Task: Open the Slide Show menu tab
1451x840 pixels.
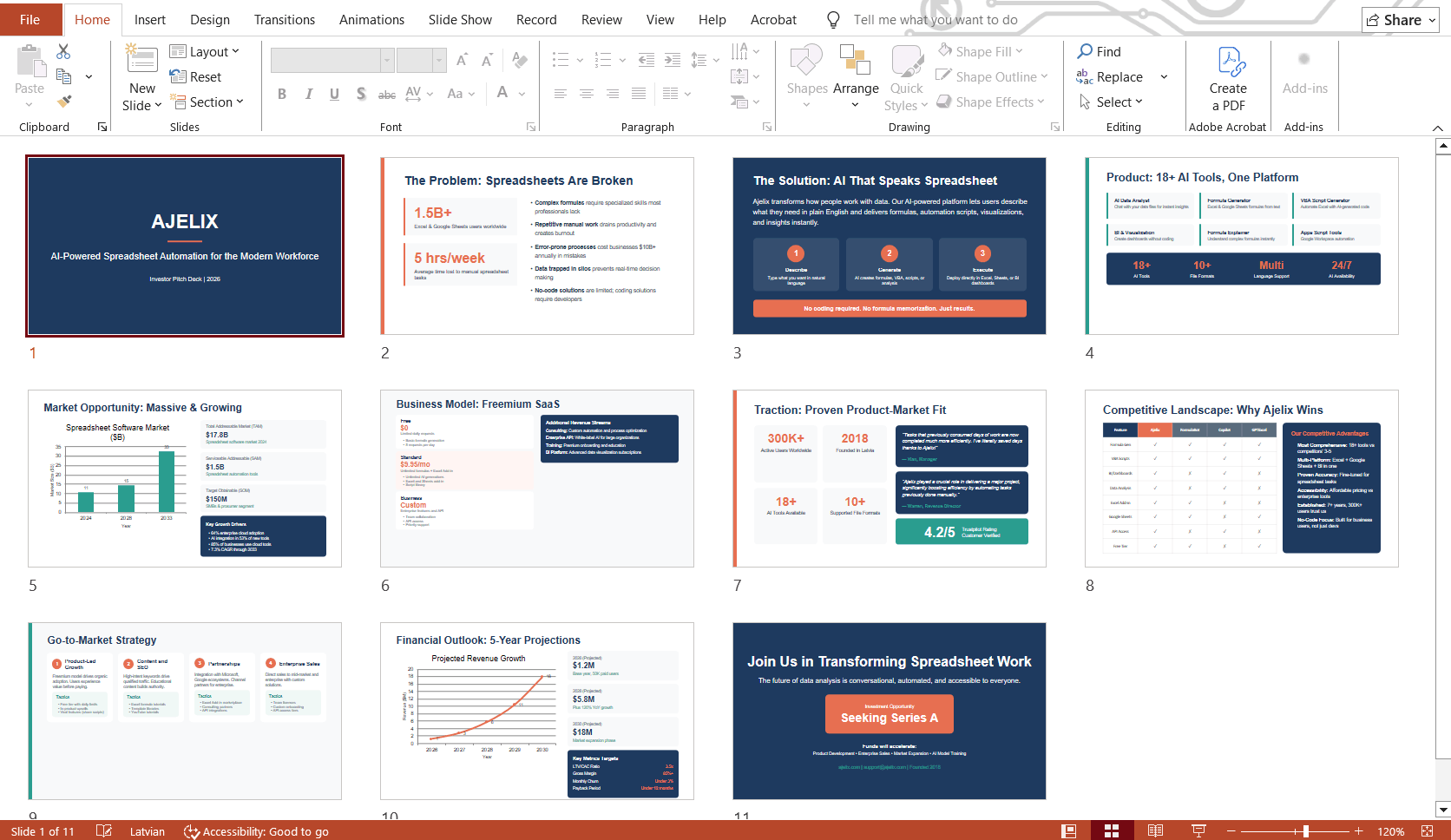Action: (x=460, y=19)
